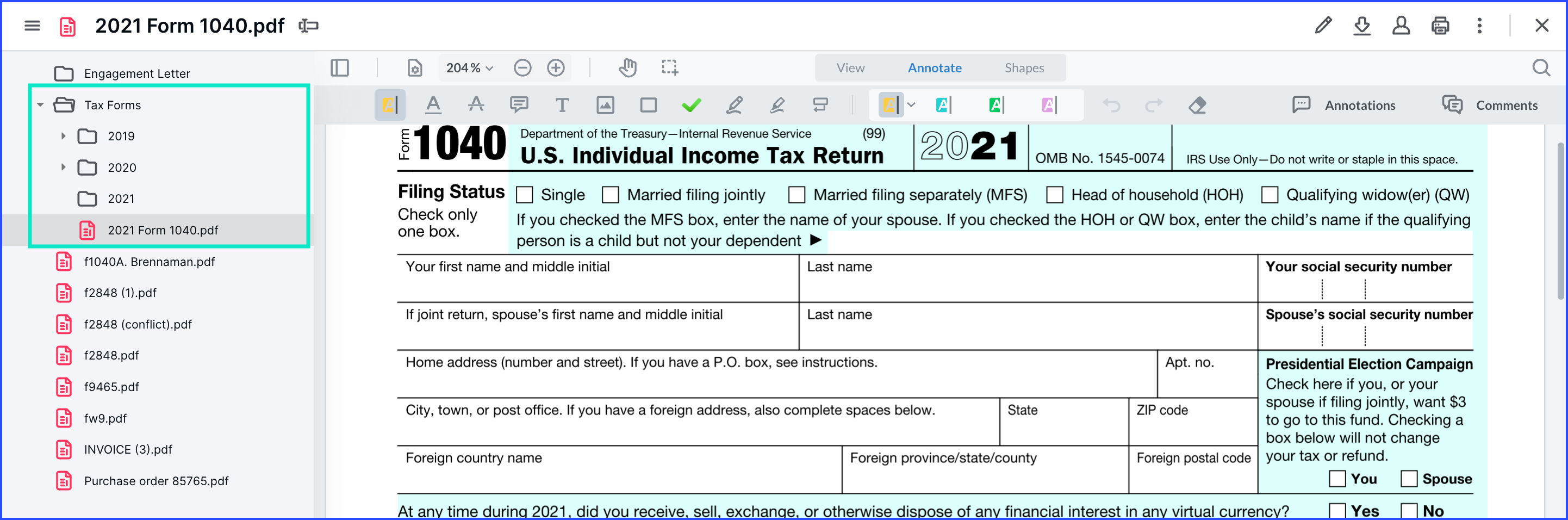Viewport: 1568px width, 520px height.
Task: Add a green checkmark stamp
Action: tap(691, 106)
